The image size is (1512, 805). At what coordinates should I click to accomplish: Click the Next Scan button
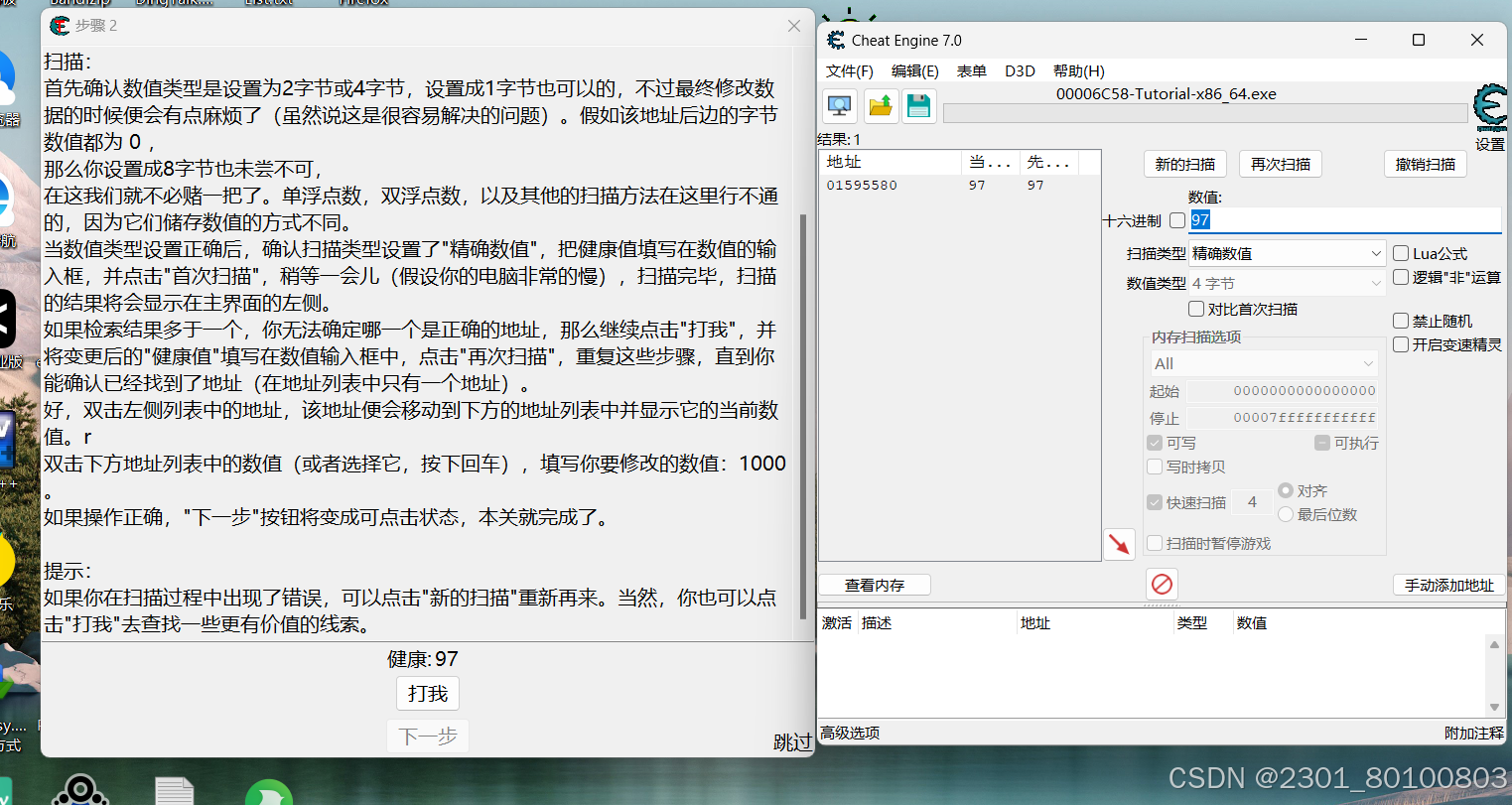point(1281,164)
